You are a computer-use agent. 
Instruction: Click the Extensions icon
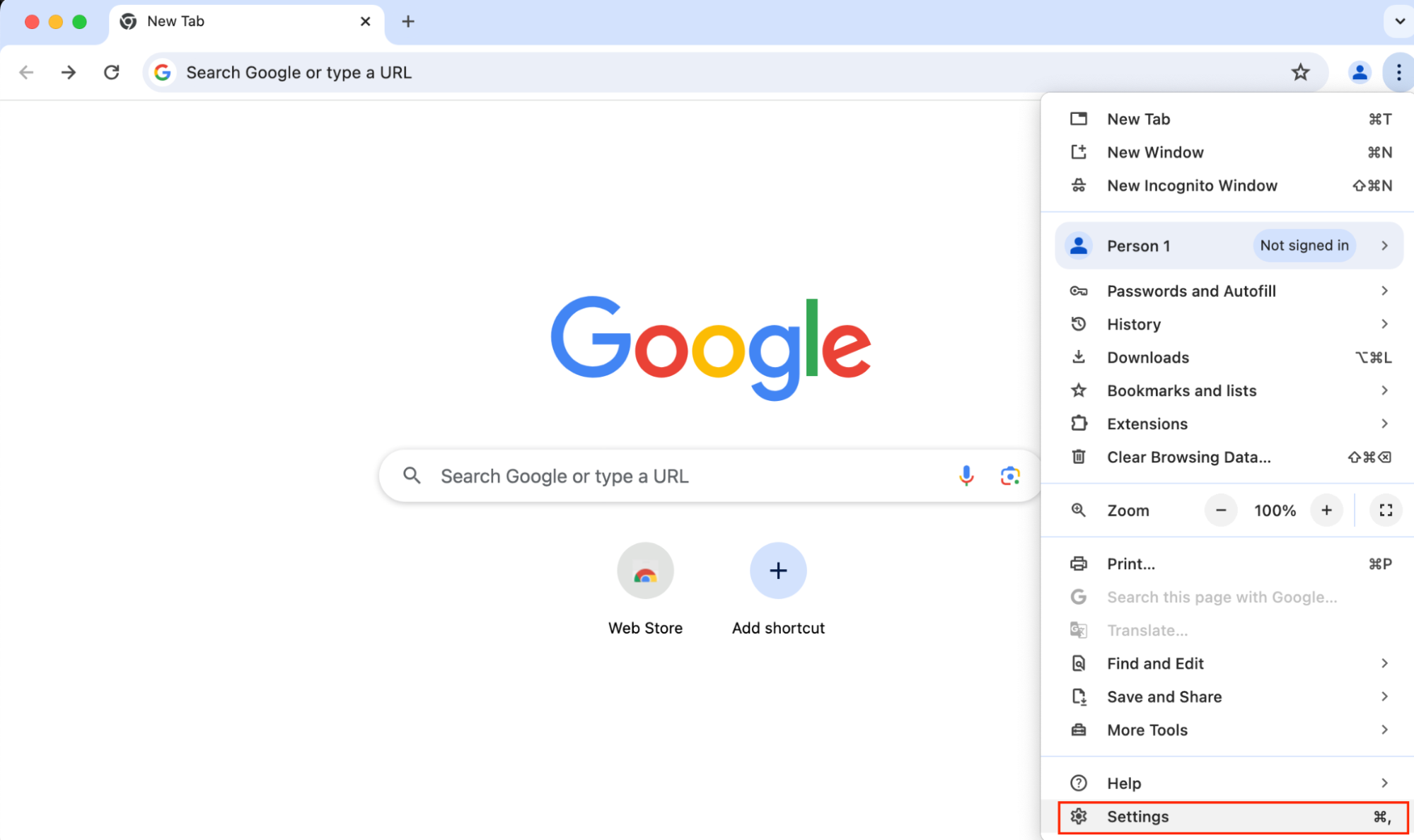click(1078, 423)
